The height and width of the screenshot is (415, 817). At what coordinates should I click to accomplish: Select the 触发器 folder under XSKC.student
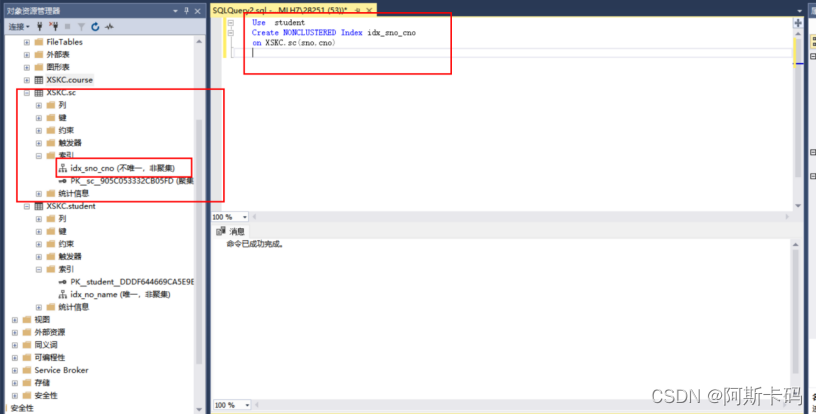click(70, 257)
